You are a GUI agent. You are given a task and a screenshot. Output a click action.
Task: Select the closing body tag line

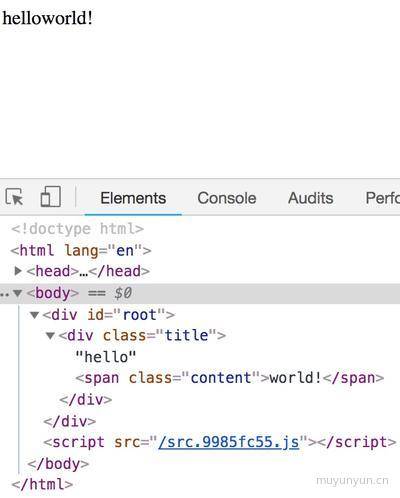[x=58, y=464]
